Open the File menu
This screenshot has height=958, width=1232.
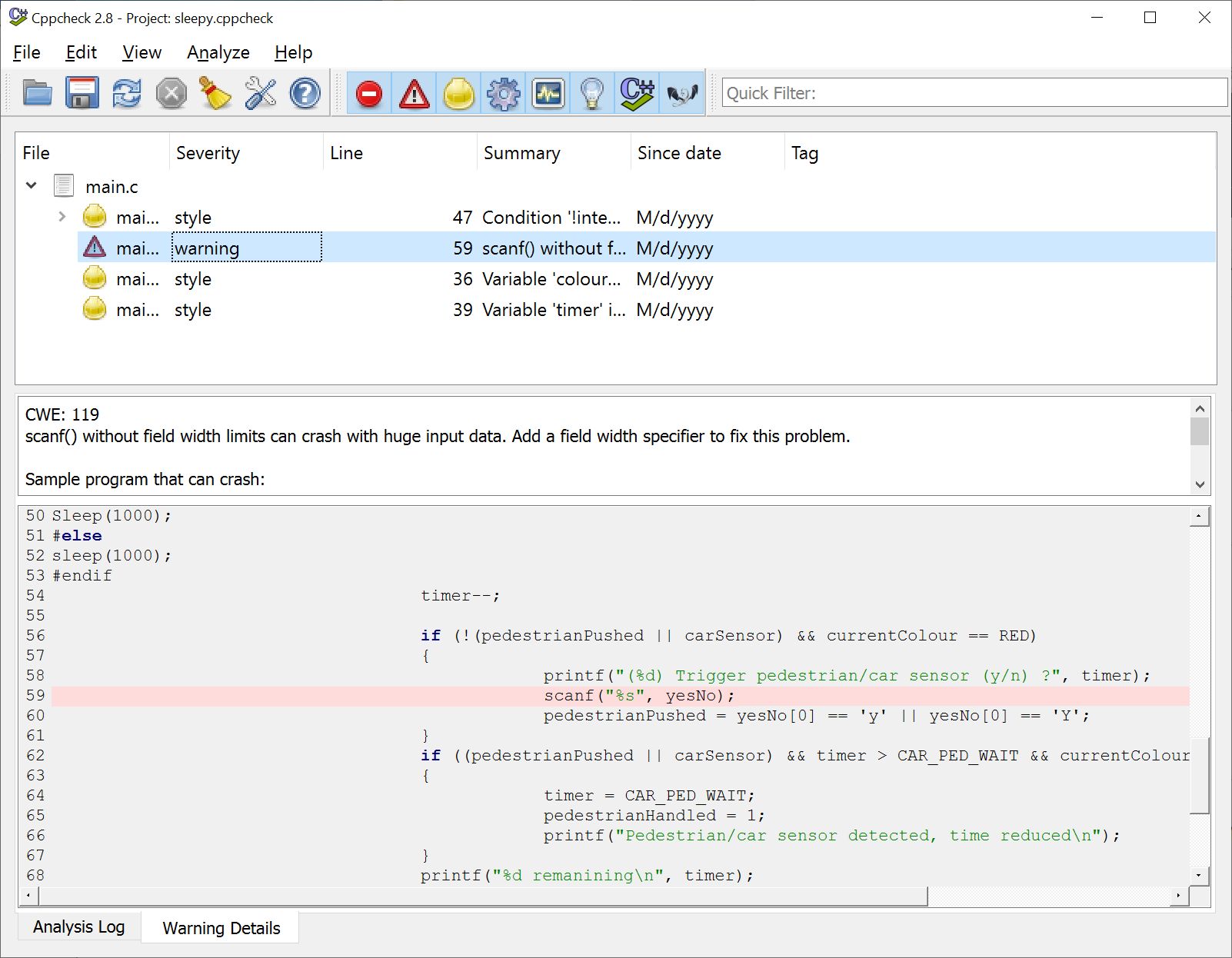click(27, 52)
